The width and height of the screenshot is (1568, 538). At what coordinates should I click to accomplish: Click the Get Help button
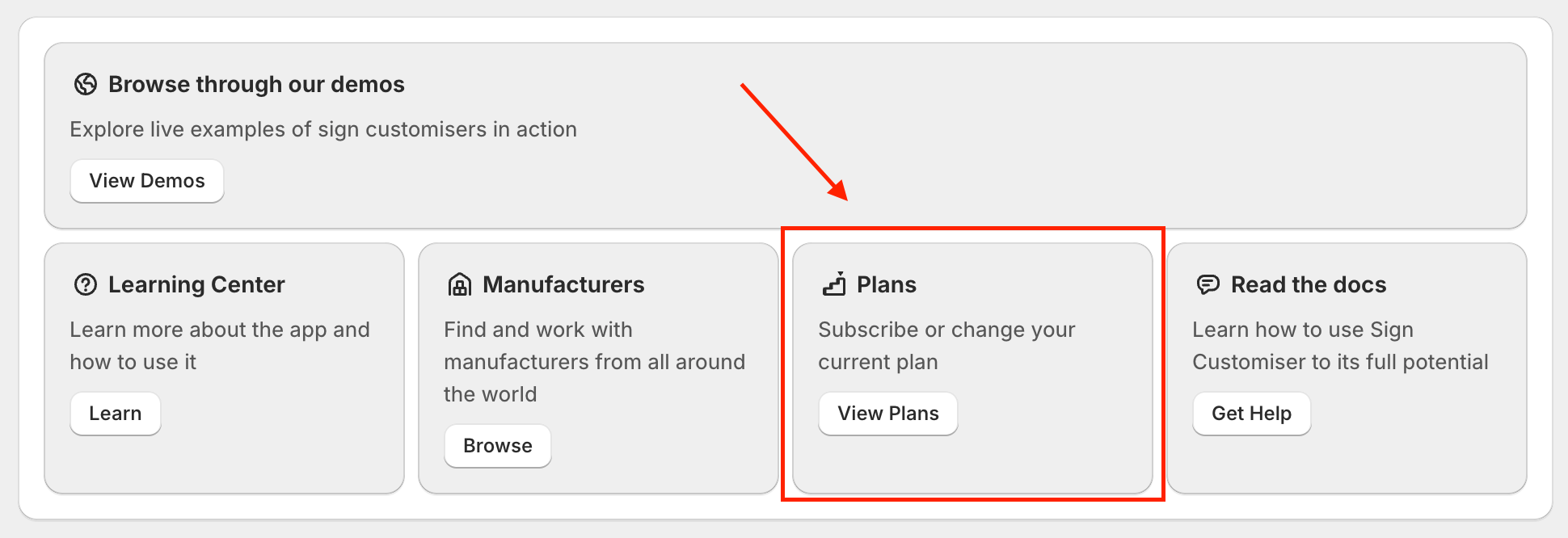pyautogui.click(x=1251, y=414)
